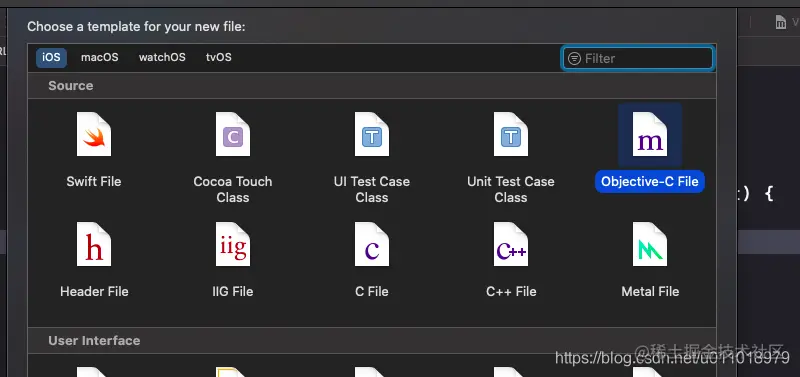The height and width of the screenshot is (377, 800).
Task: Switch to the macOS platform tab
Action: (x=99, y=58)
